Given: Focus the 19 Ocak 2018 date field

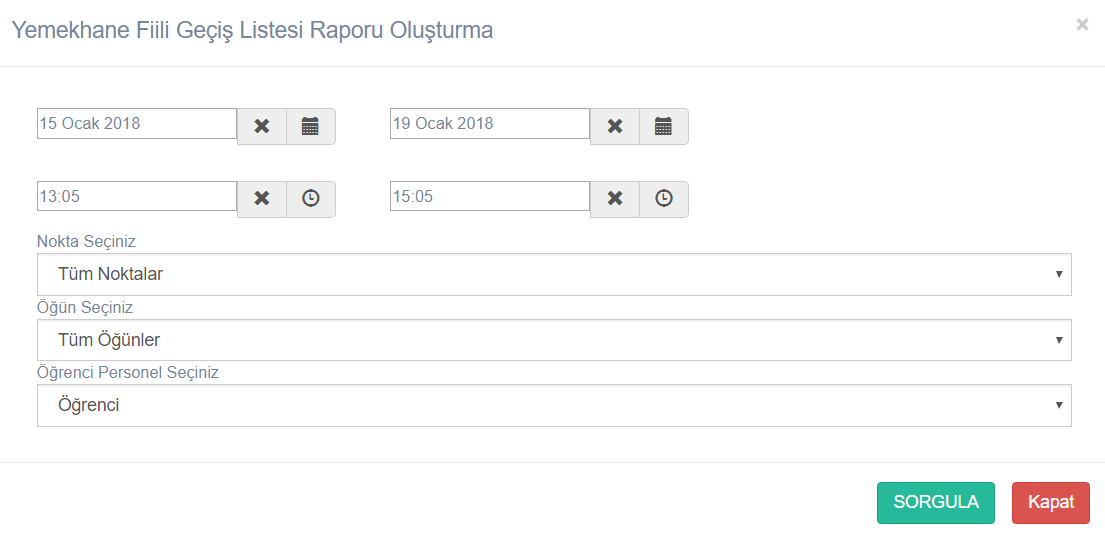Looking at the screenshot, I should coord(490,123).
